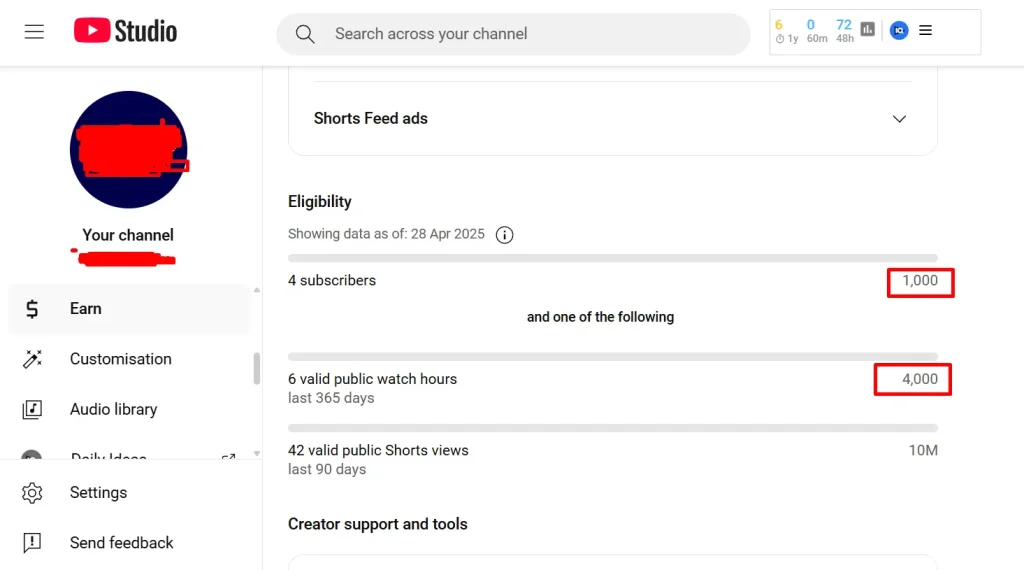Open Daily Ideas external link icon

228,457
